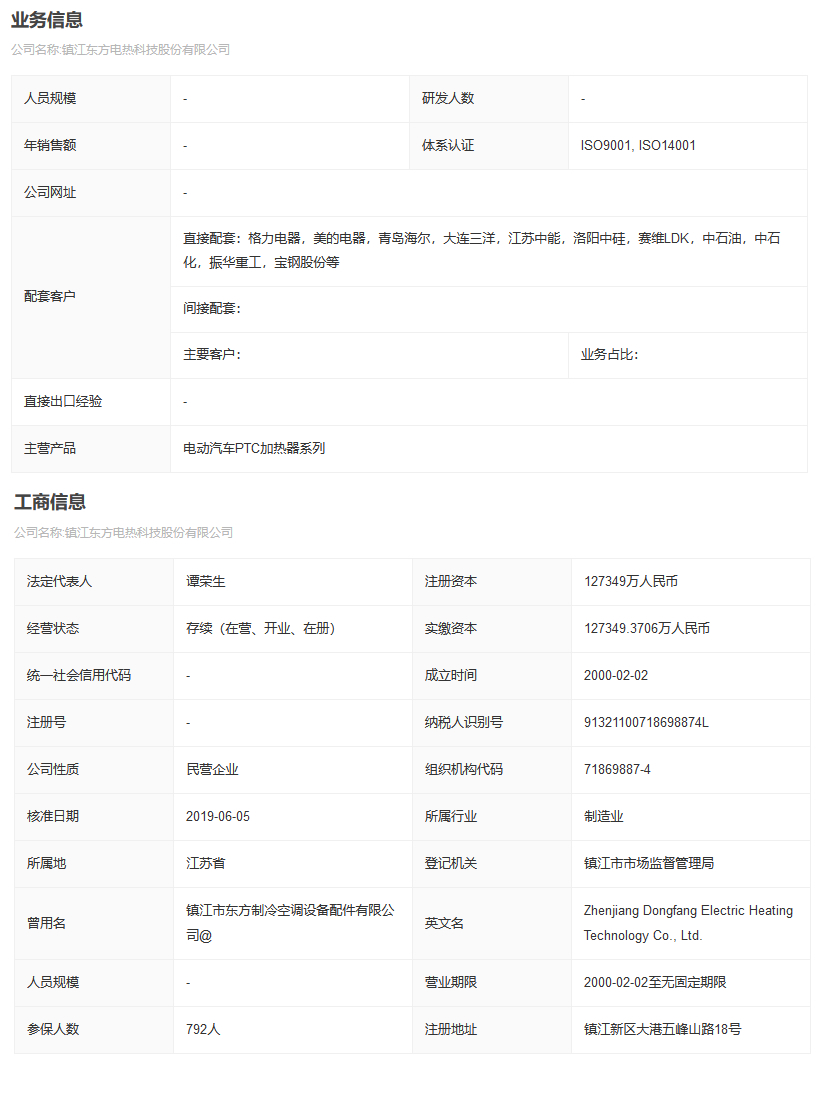Click the 统一社会信用代码 label
The width and height of the screenshot is (826, 1100).
(x=79, y=676)
